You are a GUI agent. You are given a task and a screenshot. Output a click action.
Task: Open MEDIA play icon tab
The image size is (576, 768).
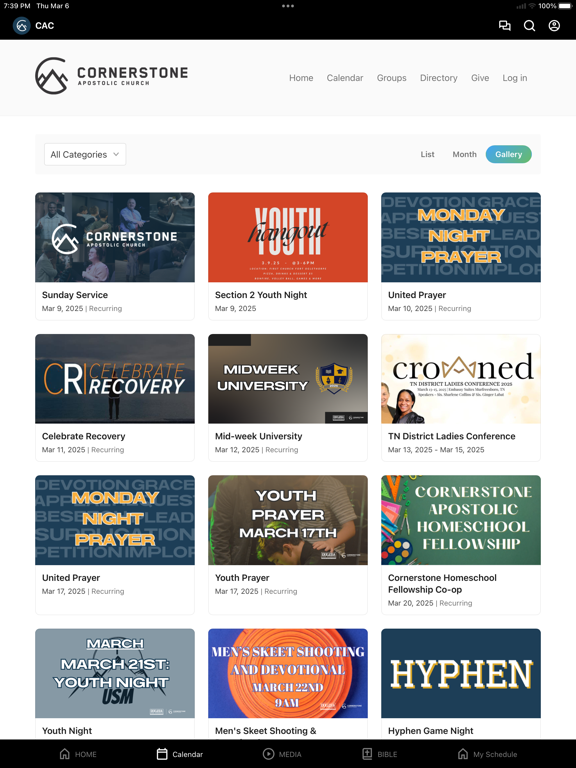[x=282, y=754]
